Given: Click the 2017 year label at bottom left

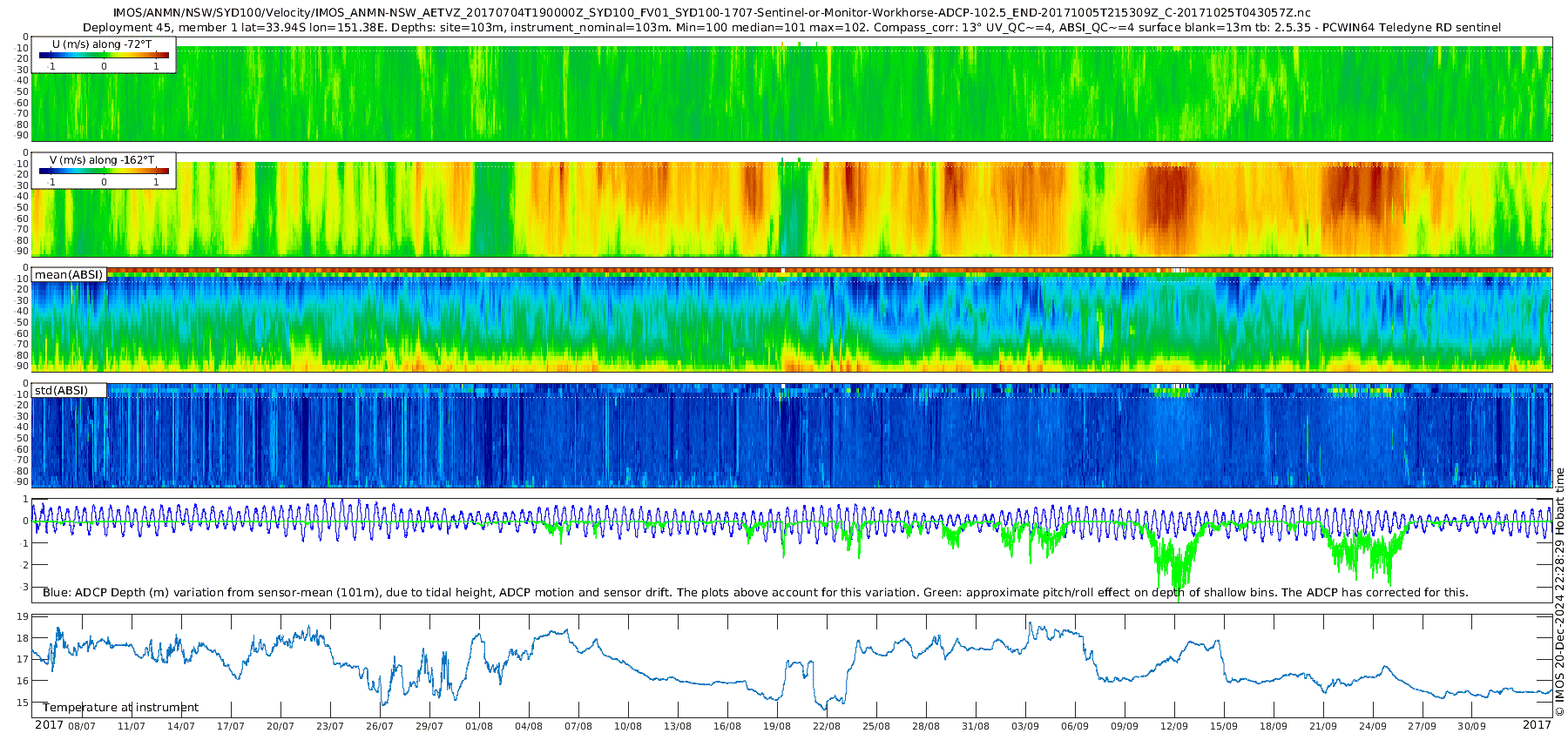Looking at the screenshot, I should (49, 725).
